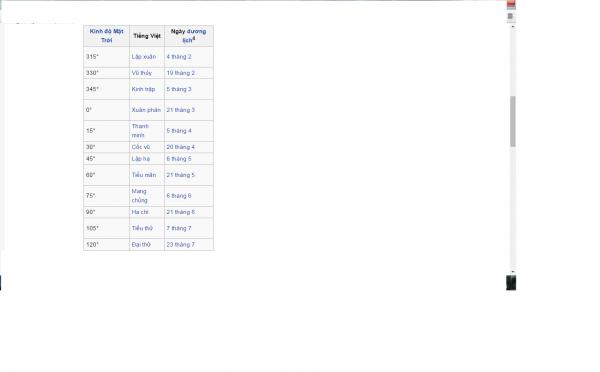Image resolution: width=600 pixels, height=372 pixels.
Task: Open the "Kinh độ Mặt Trời" header link
Action: 106,36
